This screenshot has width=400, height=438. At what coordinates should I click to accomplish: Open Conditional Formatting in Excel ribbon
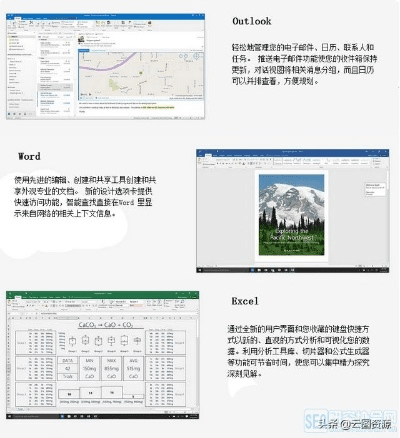(x=102, y=305)
